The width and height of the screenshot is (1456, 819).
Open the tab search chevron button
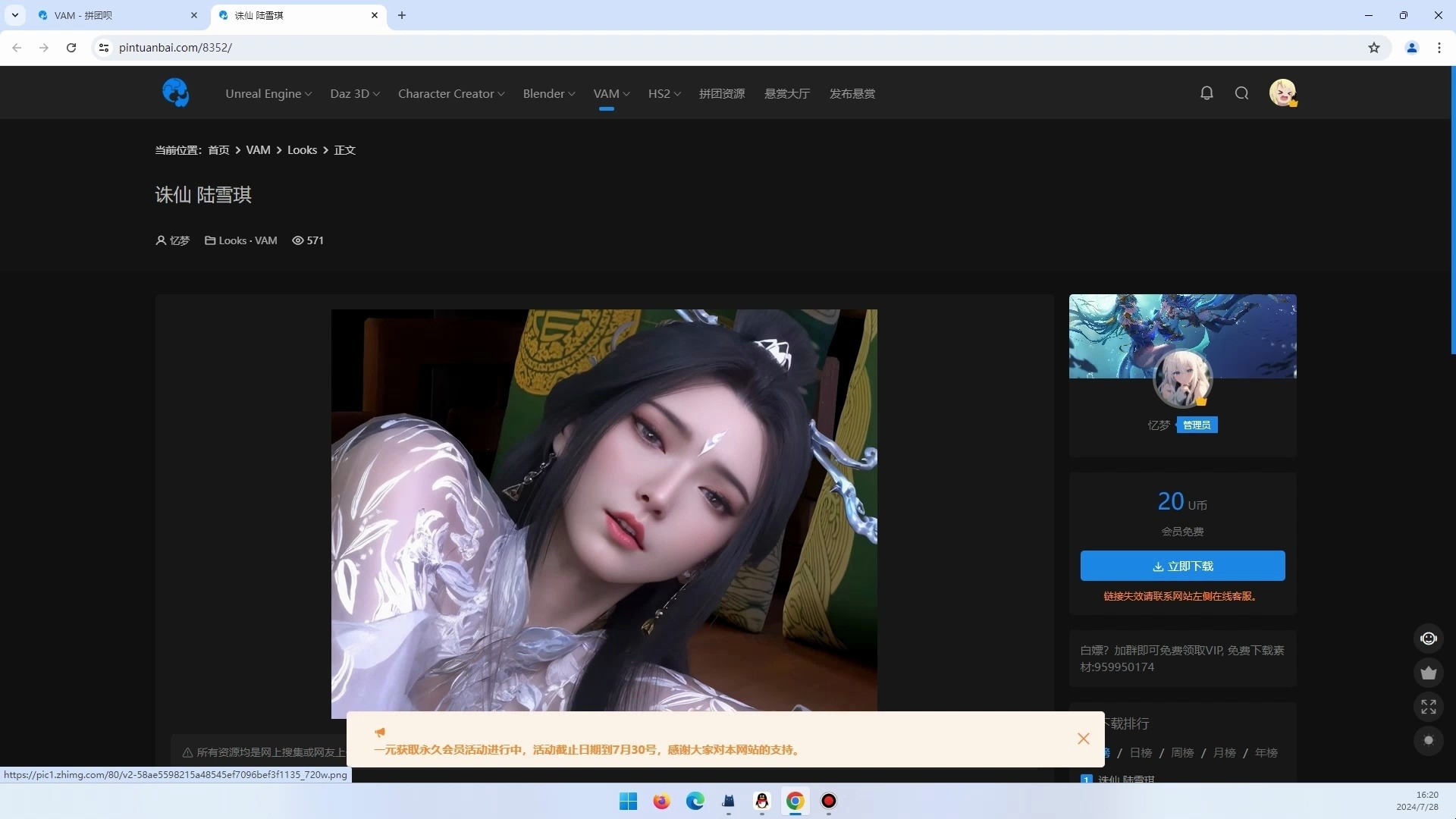[14, 15]
